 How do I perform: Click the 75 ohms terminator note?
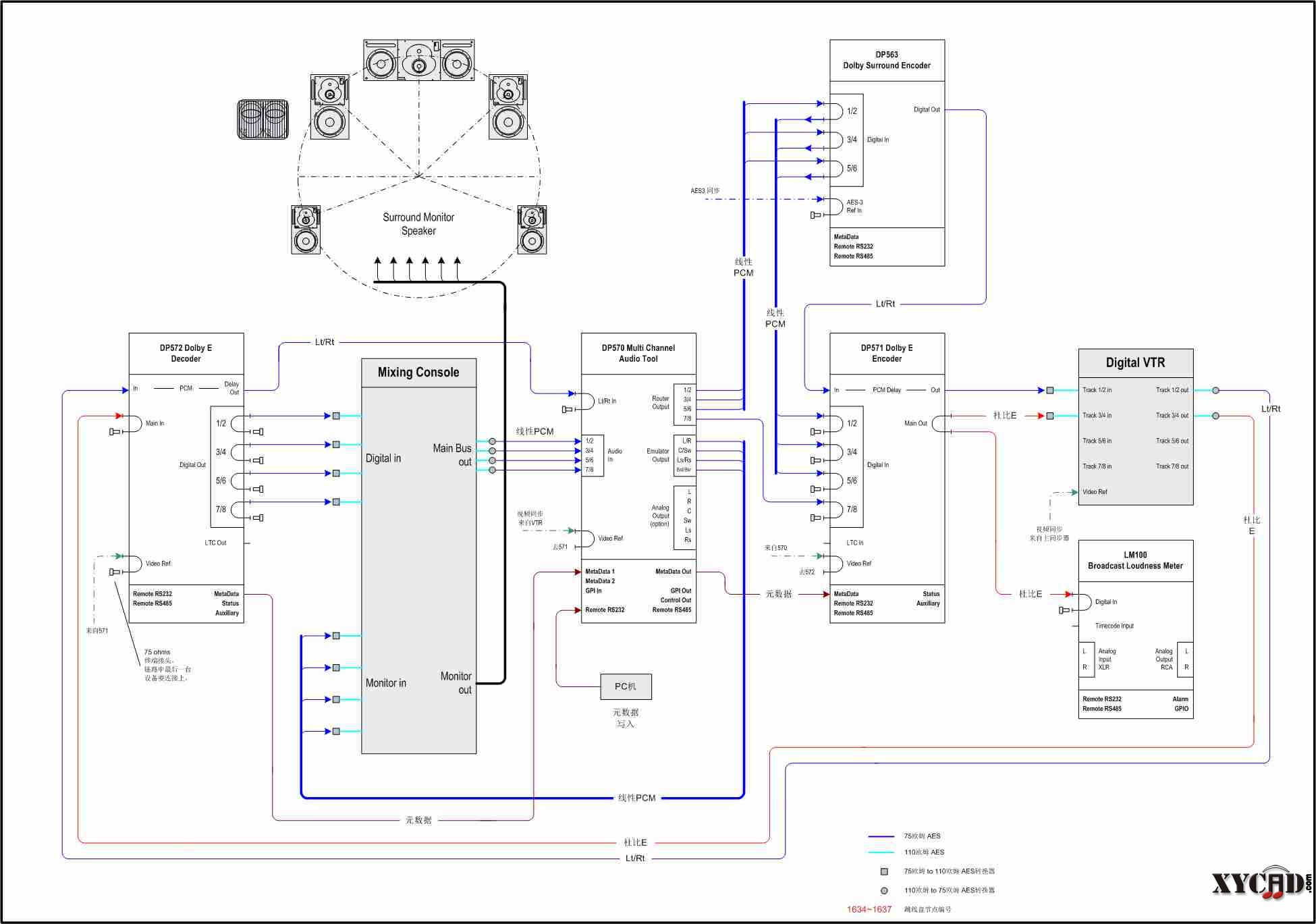pos(167,665)
